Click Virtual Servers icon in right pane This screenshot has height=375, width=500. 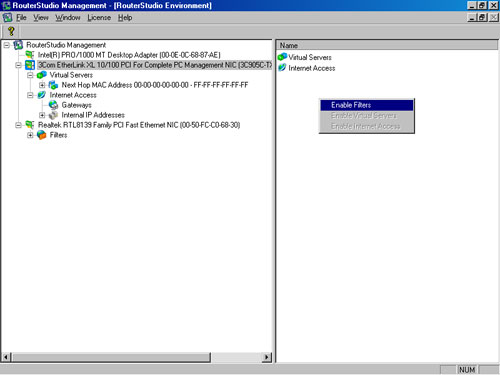282,57
